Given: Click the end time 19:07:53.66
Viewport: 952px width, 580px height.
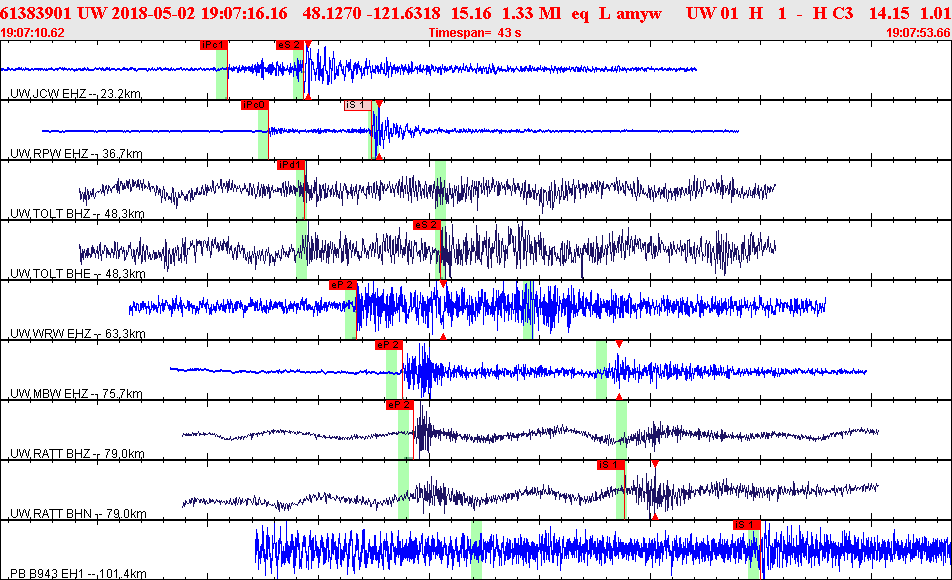Looking at the screenshot, I should 919,33.
